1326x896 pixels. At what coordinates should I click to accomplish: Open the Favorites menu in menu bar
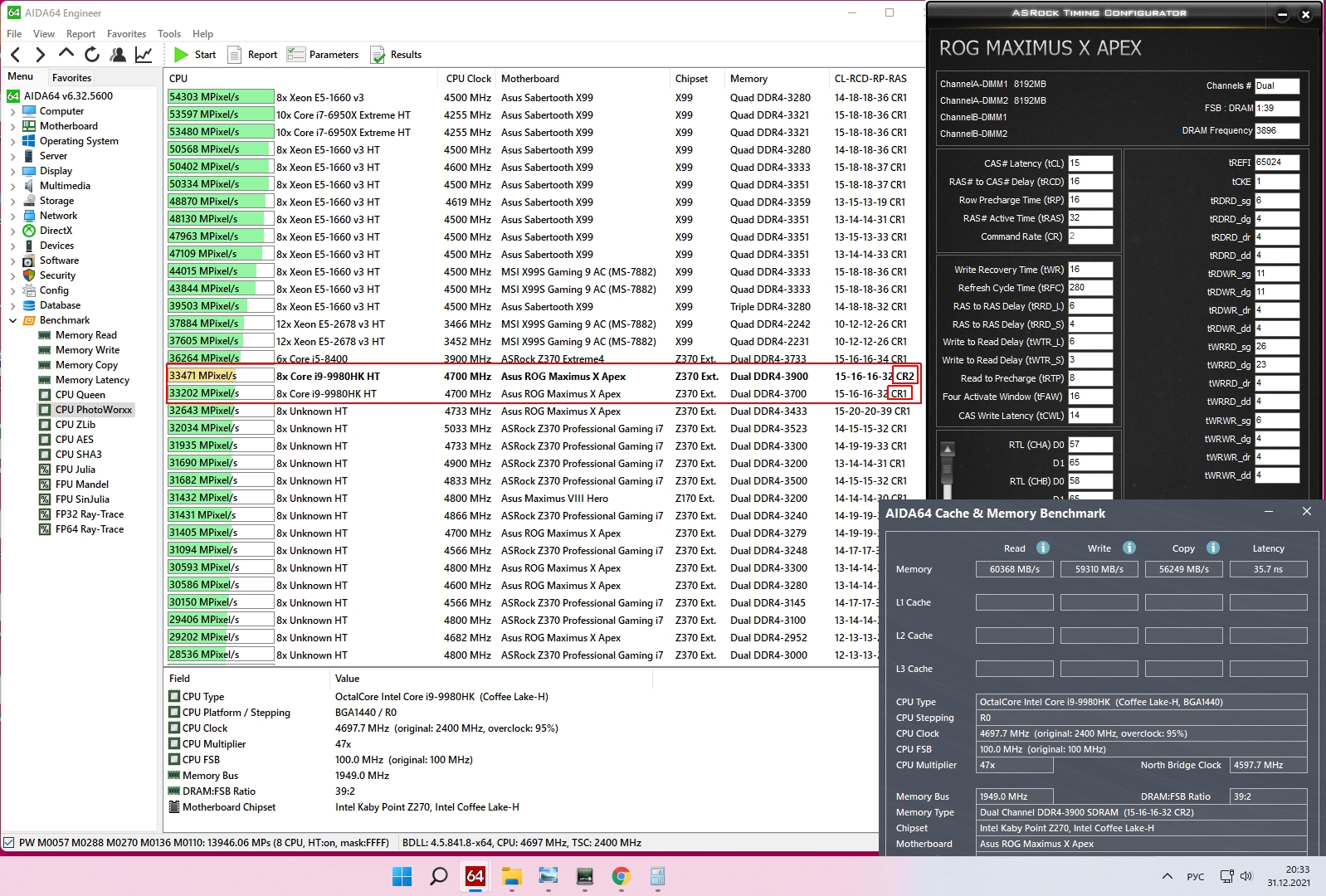point(126,34)
